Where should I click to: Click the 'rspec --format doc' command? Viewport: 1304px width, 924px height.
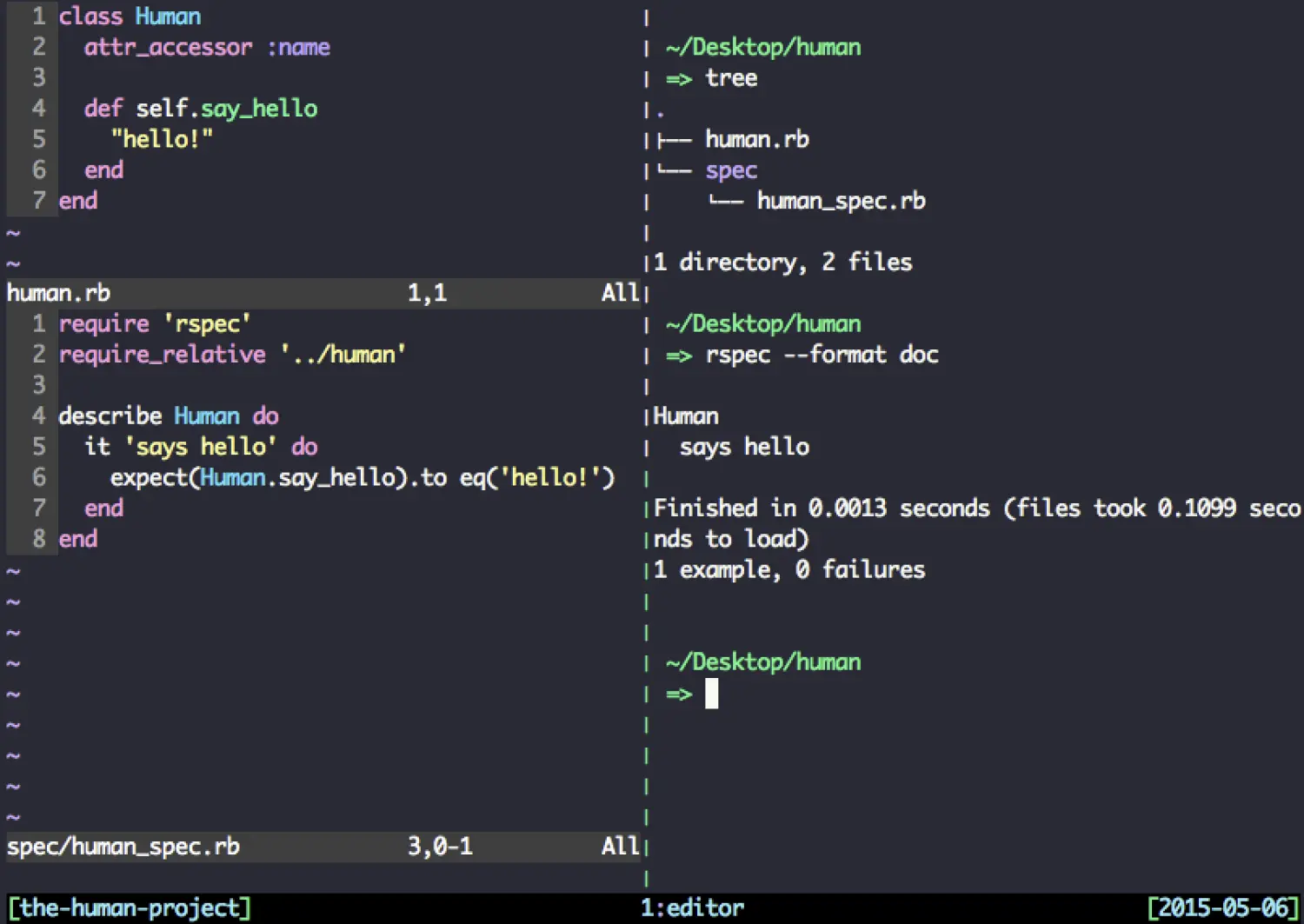click(x=822, y=355)
